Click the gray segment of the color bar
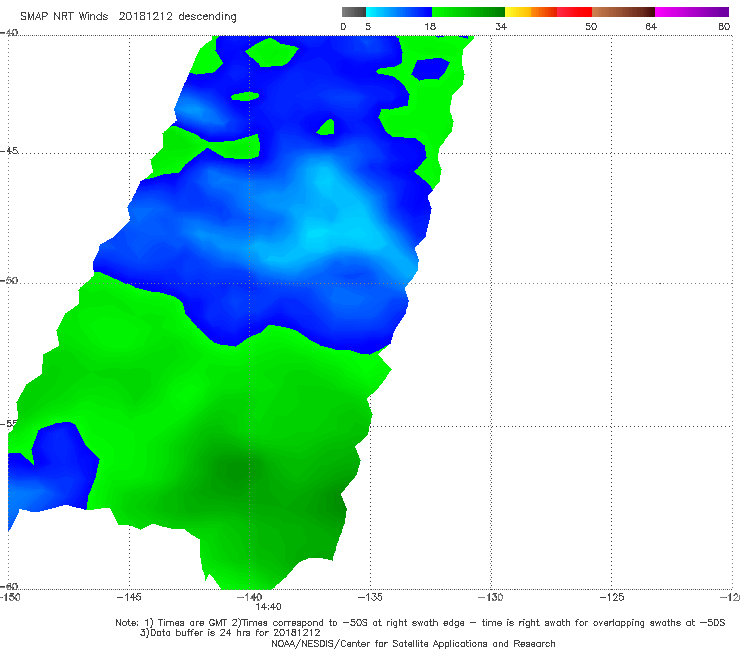This screenshot has width=740, height=650. coord(353,12)
